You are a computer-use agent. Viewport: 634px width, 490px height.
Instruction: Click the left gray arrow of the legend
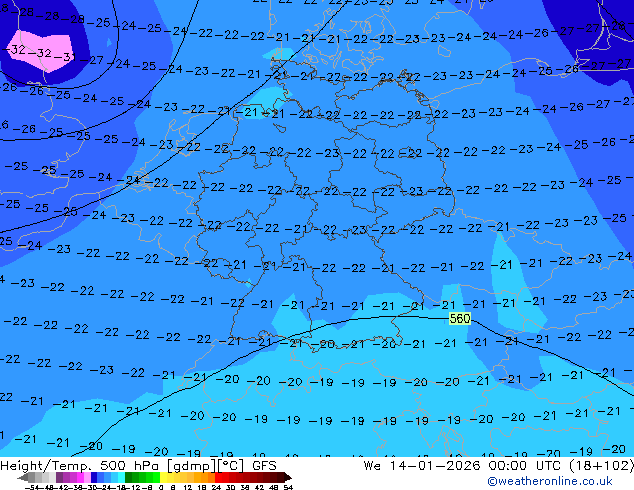(23, 477)
